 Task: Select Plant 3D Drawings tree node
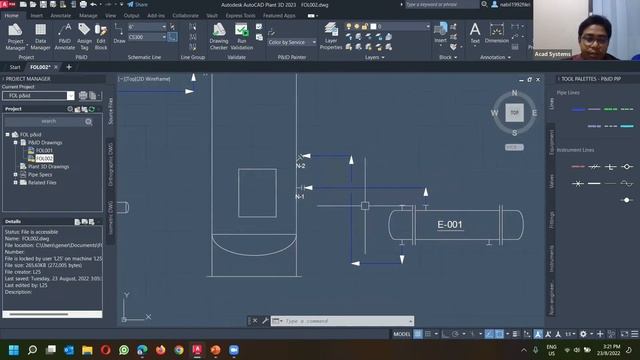pos(48,167)
